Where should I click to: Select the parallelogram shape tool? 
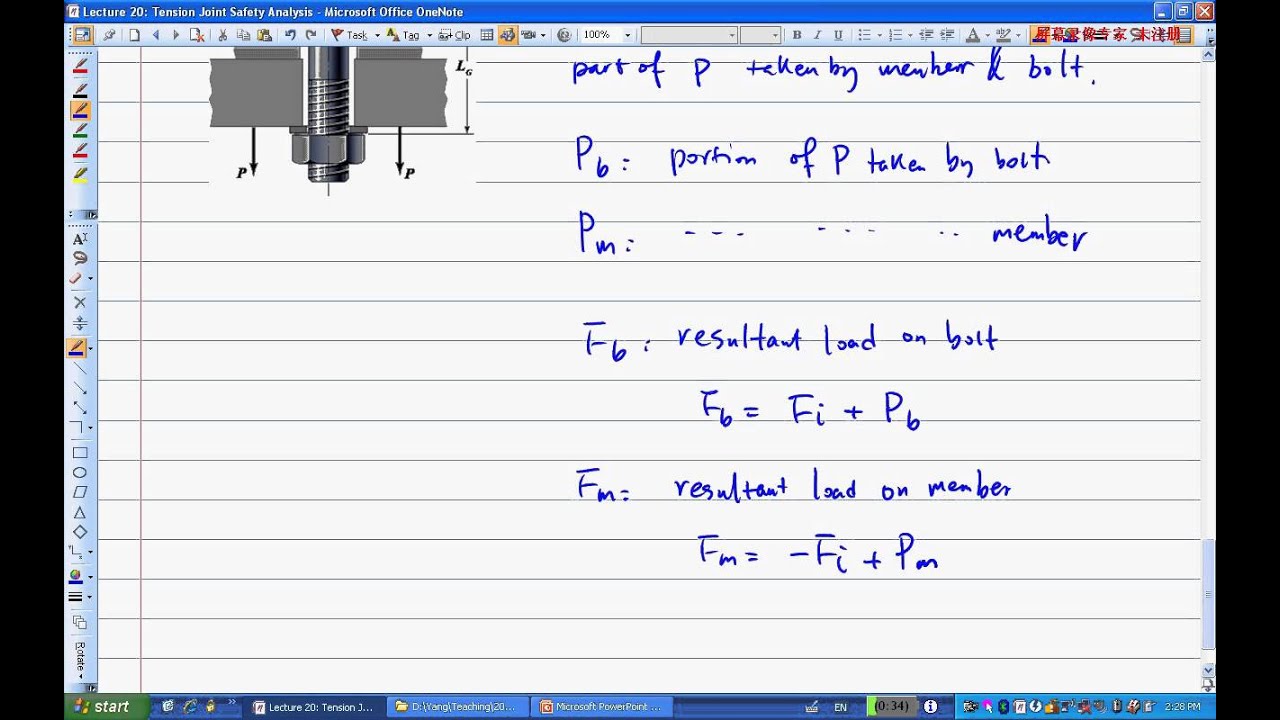point(80,492)
